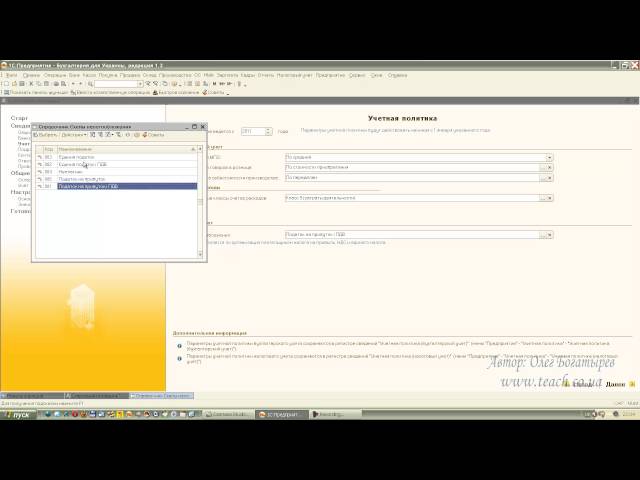Click the dialog list scrollbar up arrow
Screen dimensions: 640x480
(x=200, y=149)
